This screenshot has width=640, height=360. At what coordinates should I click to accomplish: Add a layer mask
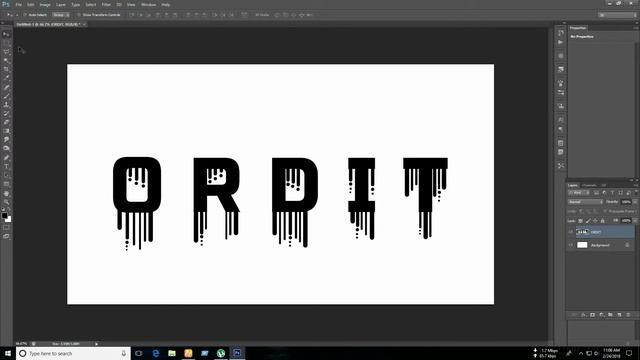click(592, 315)
